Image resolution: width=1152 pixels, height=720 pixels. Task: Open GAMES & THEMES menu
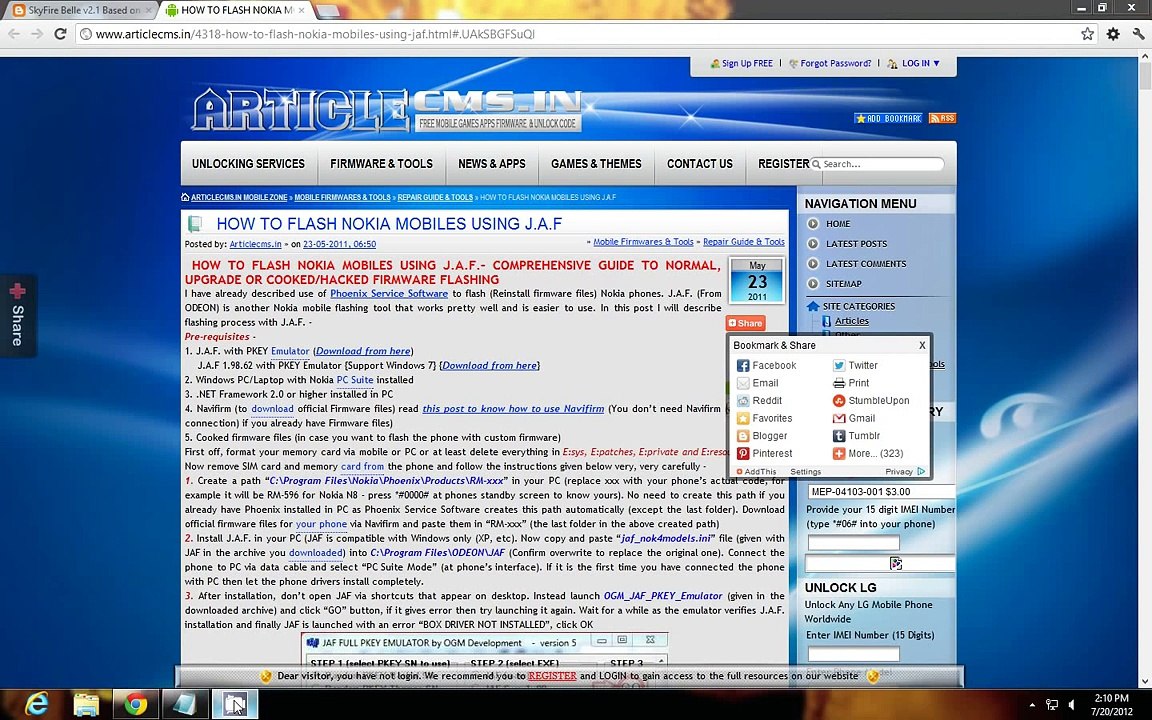pos(596,164)
